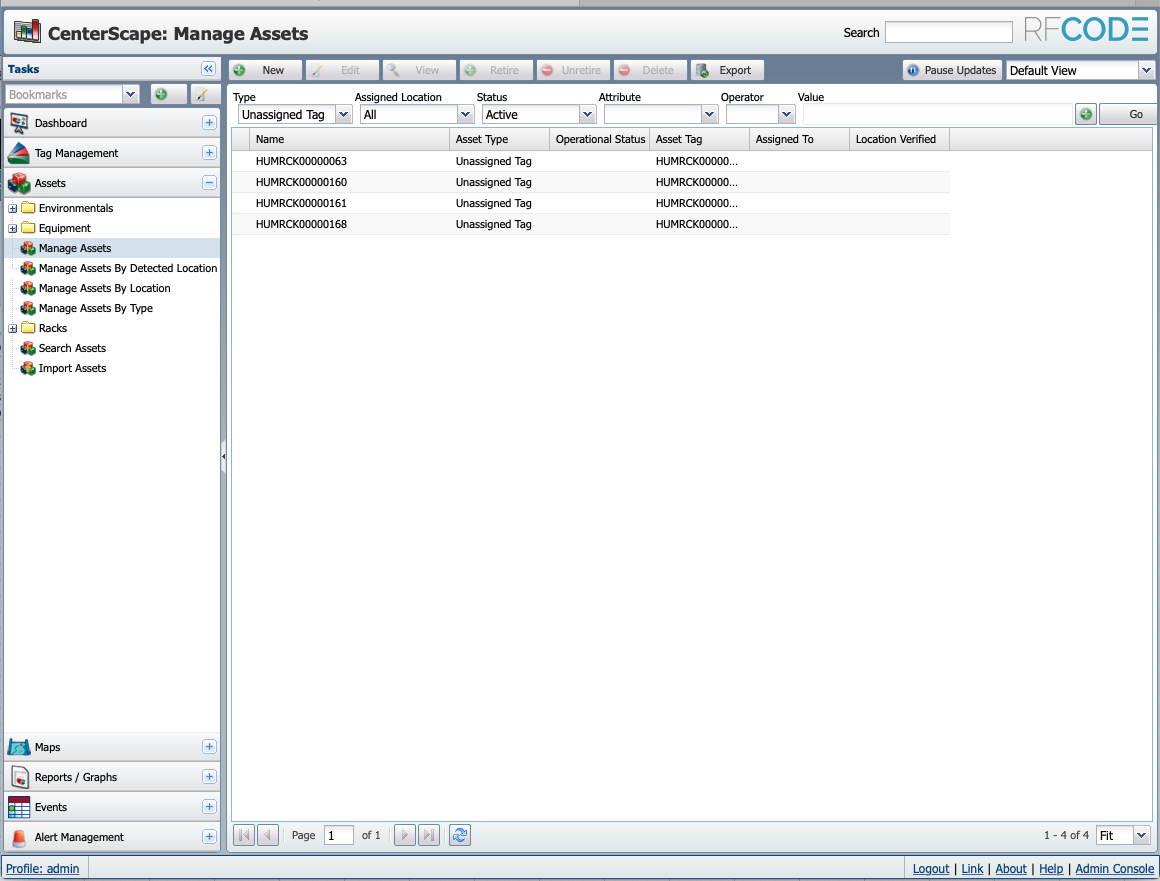
Task: Click the CenterScape logo icon in header
Action: click(x=27, y=32)
